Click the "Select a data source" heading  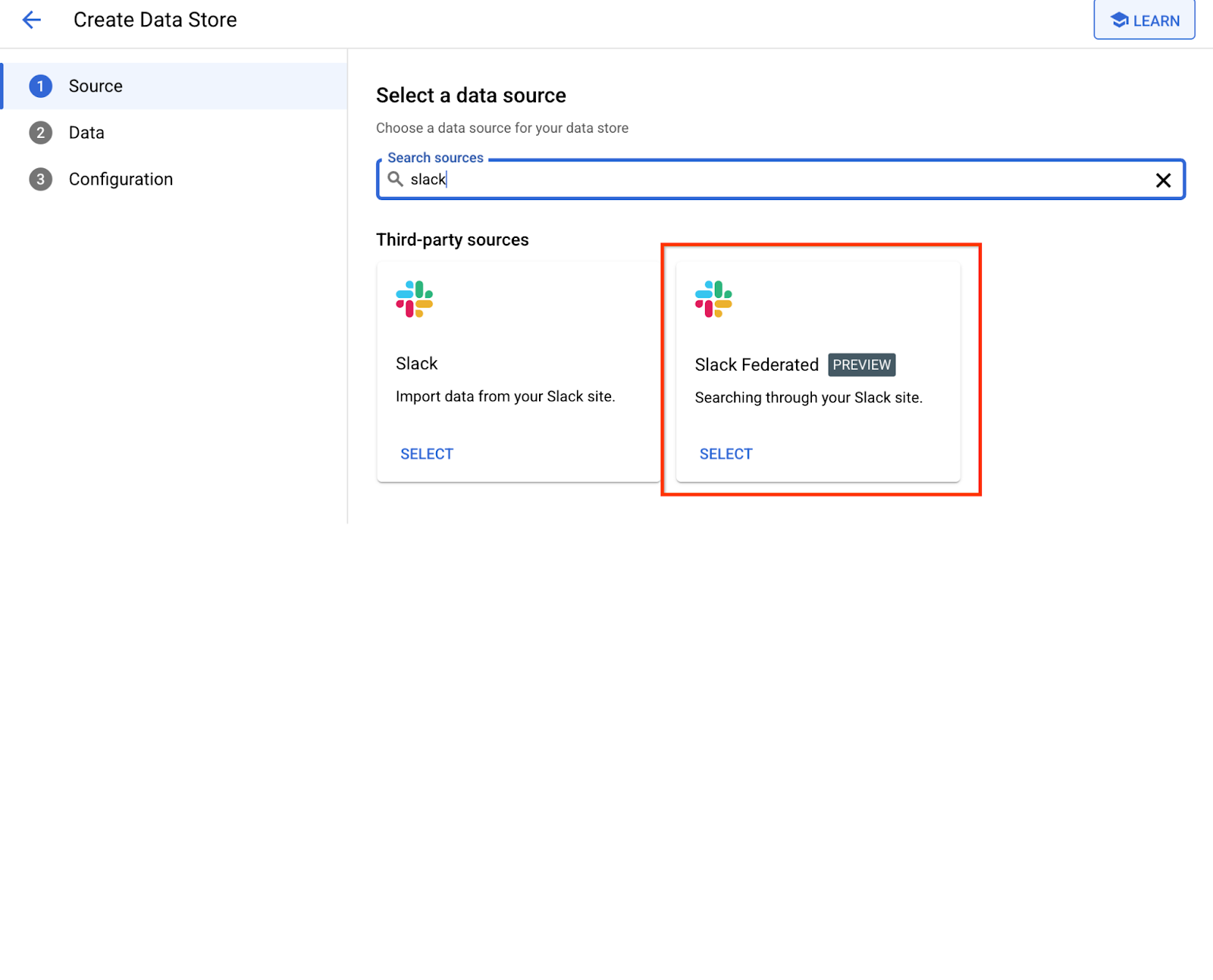click(x=471, y=95)
